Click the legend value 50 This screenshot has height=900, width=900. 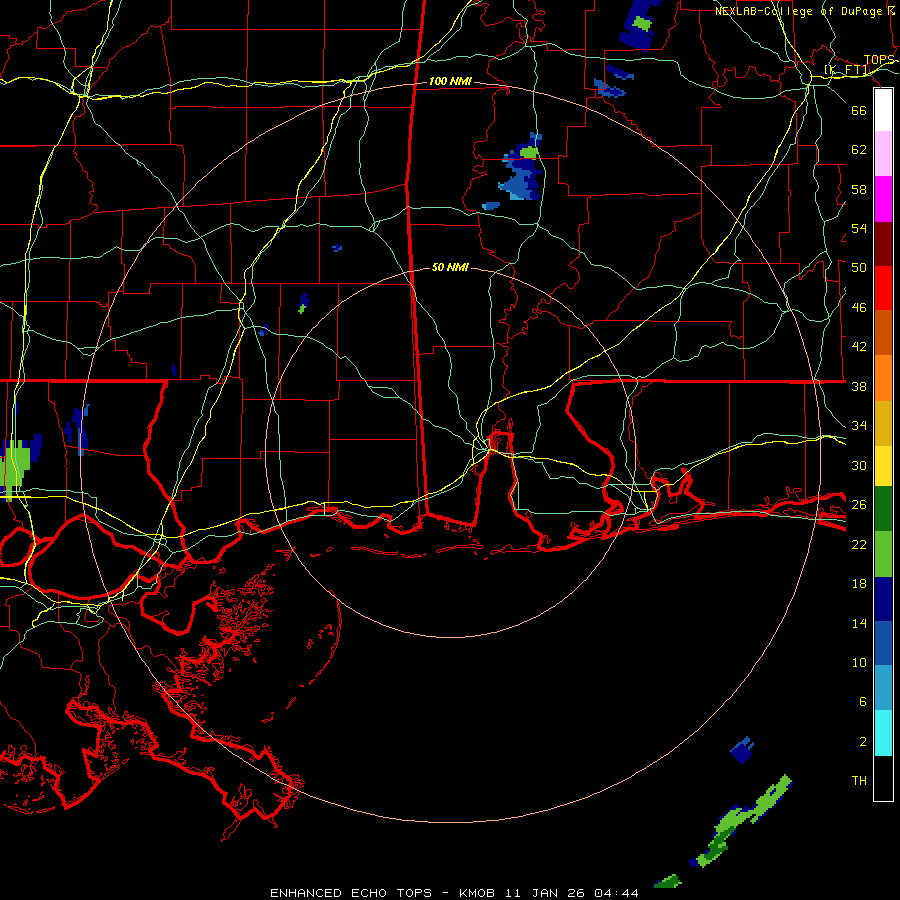(859, 267)
